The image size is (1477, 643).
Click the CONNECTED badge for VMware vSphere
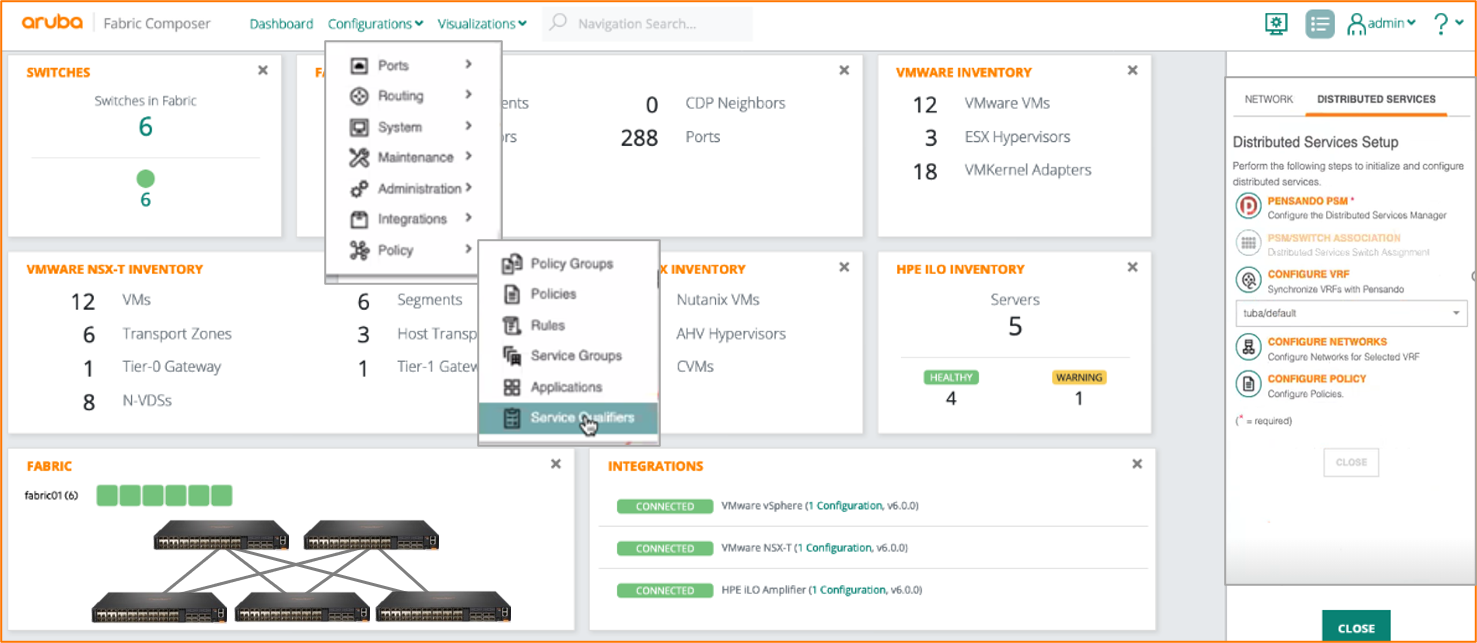point(665,506)
